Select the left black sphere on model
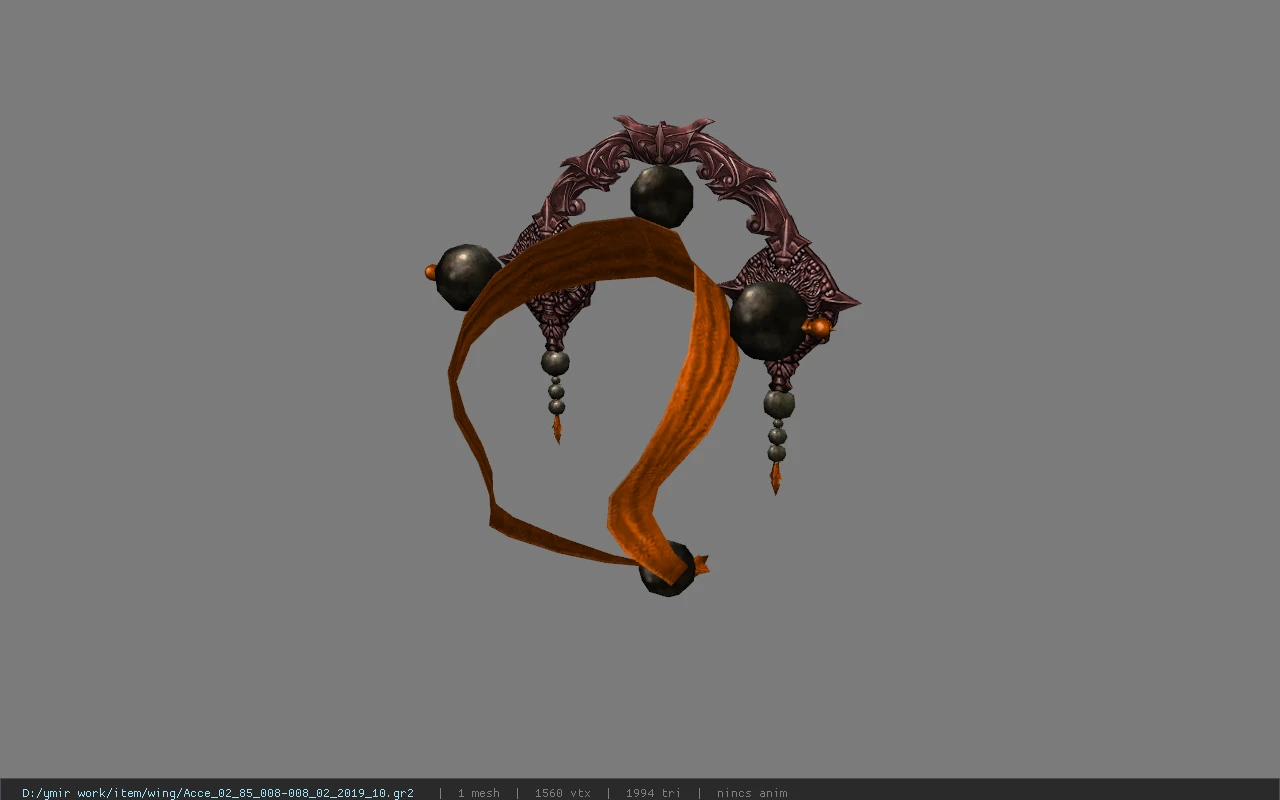Viewport: 1280px width, 800px height. click(467, 276)
